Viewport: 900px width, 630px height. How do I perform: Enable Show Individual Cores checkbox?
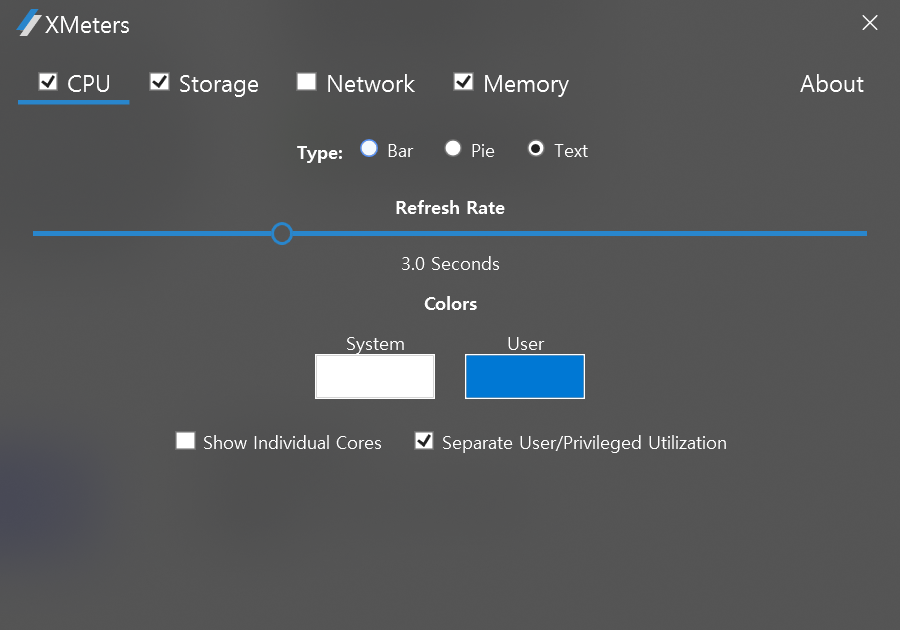point(185,441)
